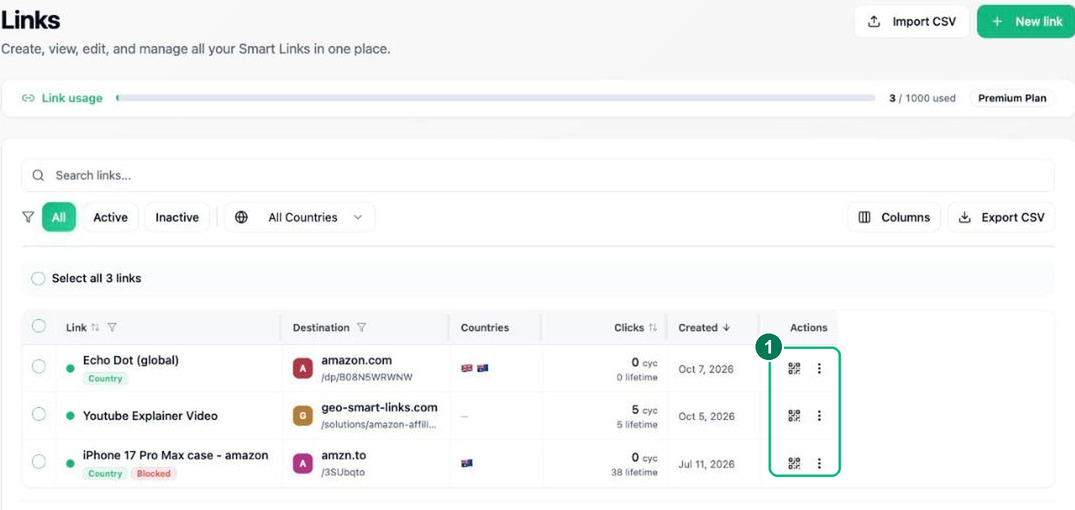Click the /dp/B08N5WRWNW path text
Viewport: 1075px width, 510px height.
point(367,377)
